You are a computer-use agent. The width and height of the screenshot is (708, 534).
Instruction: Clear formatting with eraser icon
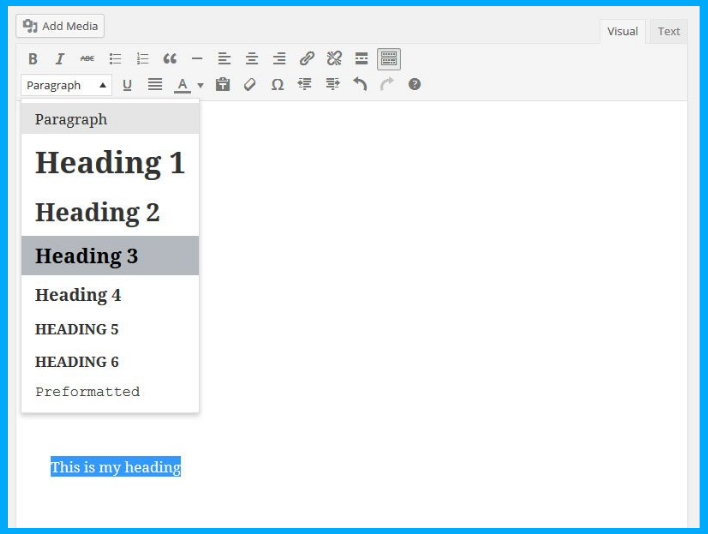tap(250, 84)
